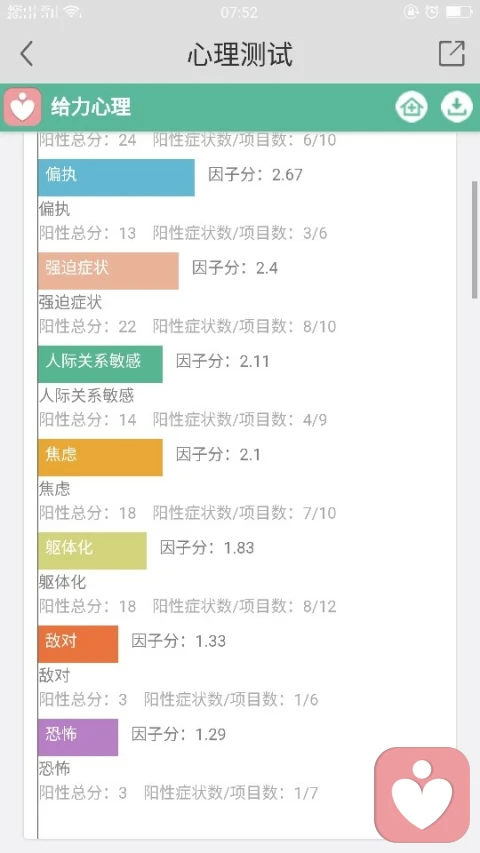480x853 pixels.
Task: Tap the 因子分：2.67 score text
Action: pos(255,175)
